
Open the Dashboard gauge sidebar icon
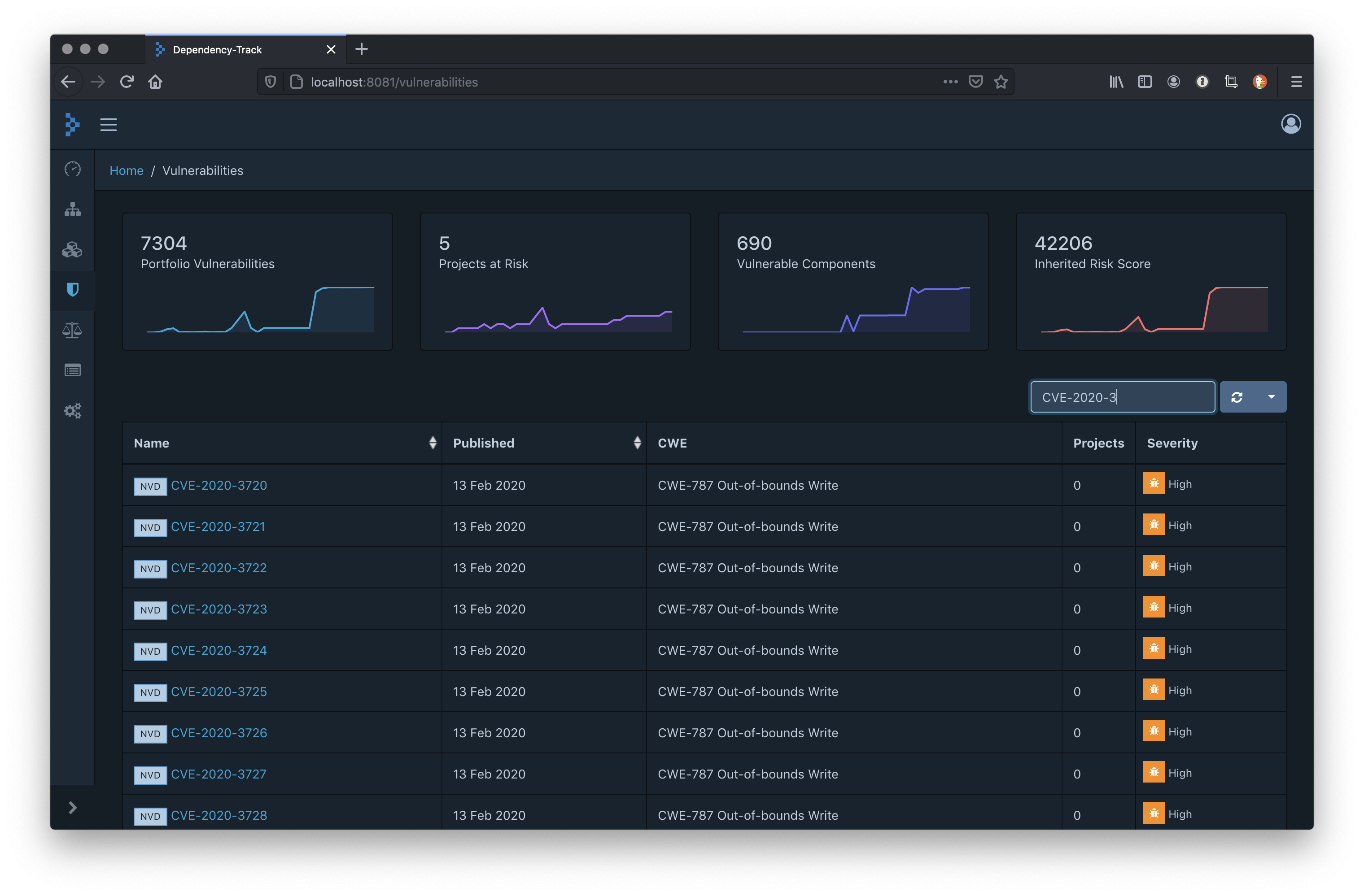72,169
